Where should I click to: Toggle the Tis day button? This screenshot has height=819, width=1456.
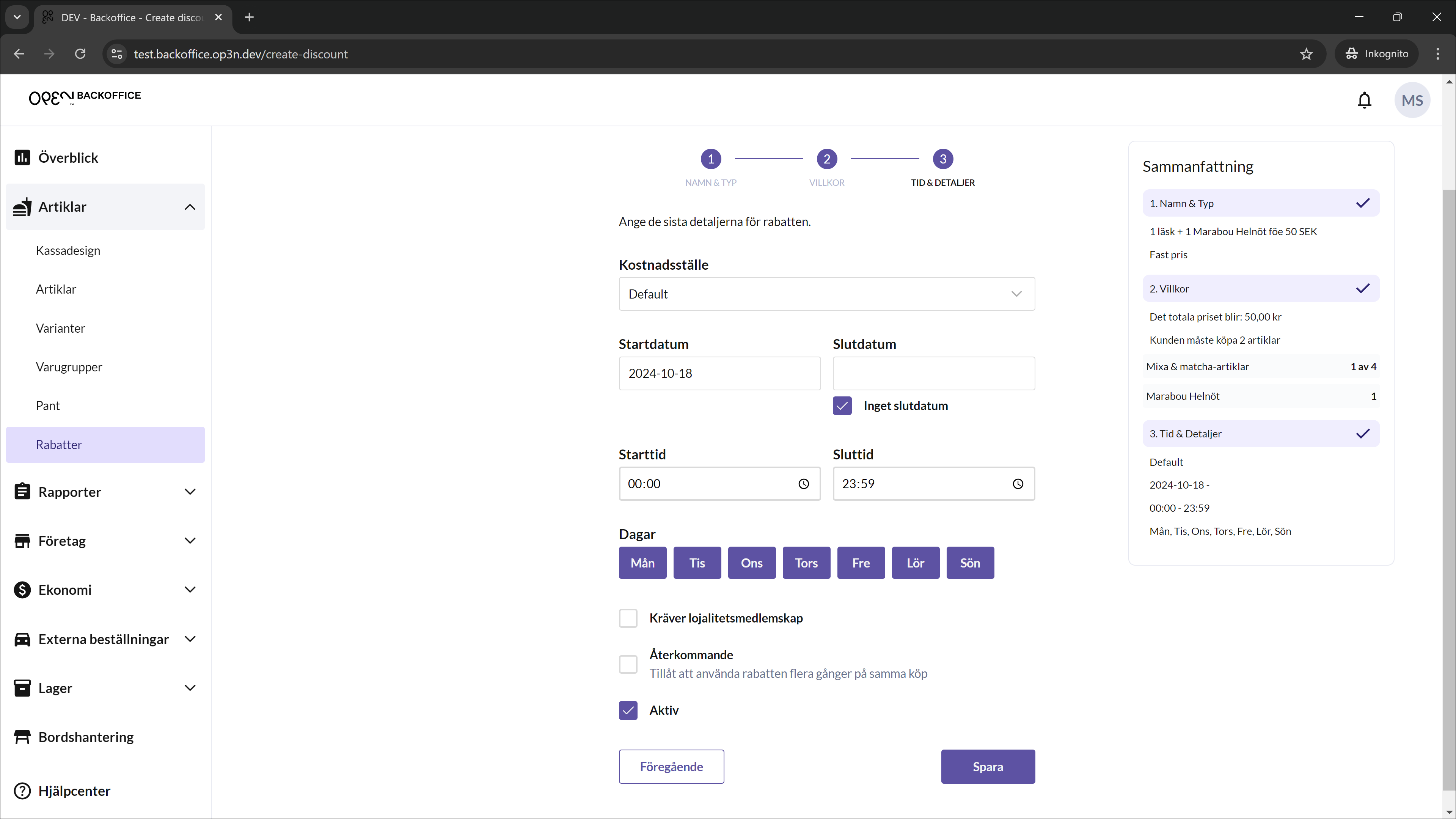tap(697, 563)
